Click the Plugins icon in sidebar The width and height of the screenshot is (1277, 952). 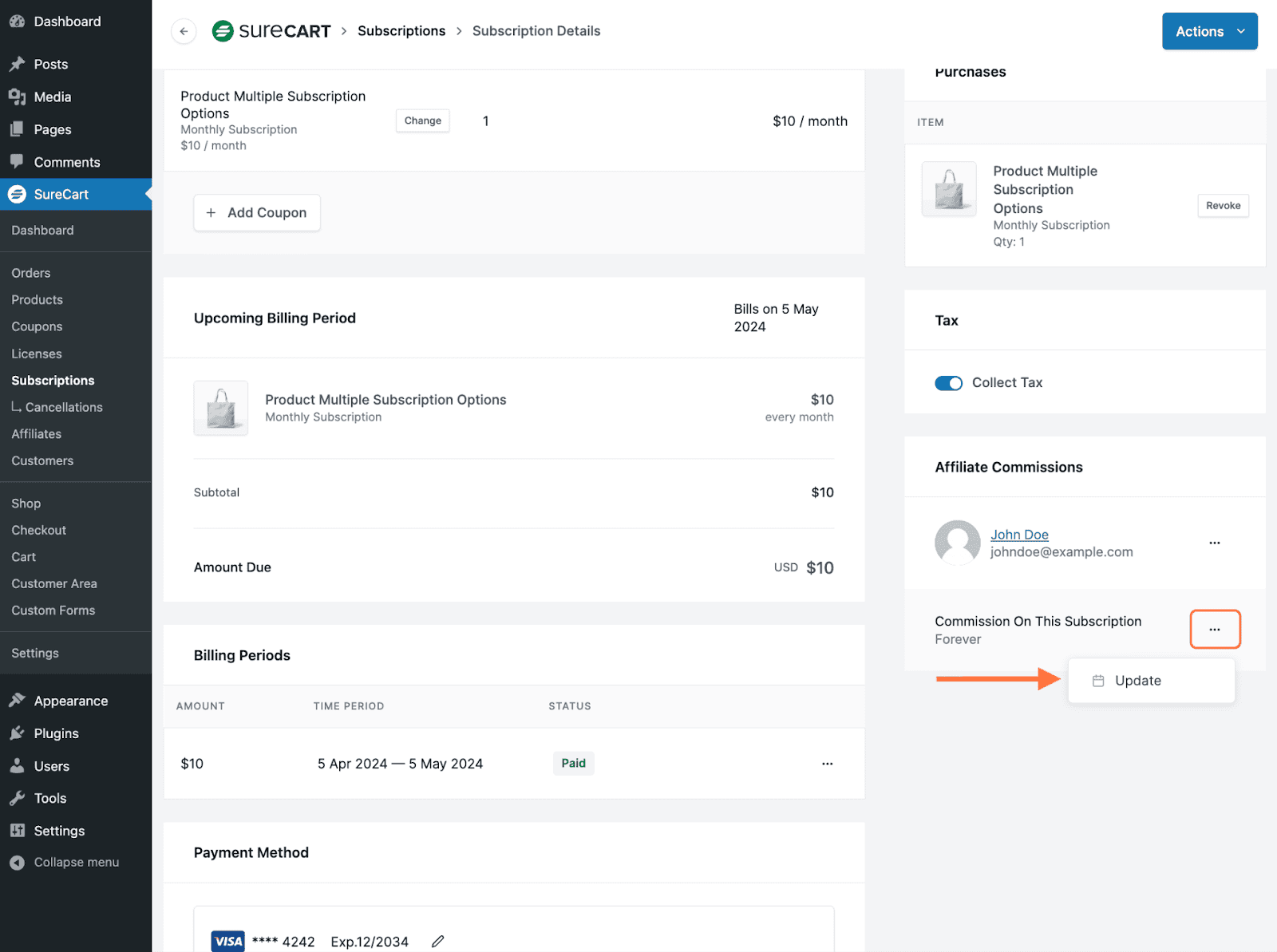(17, 733)
